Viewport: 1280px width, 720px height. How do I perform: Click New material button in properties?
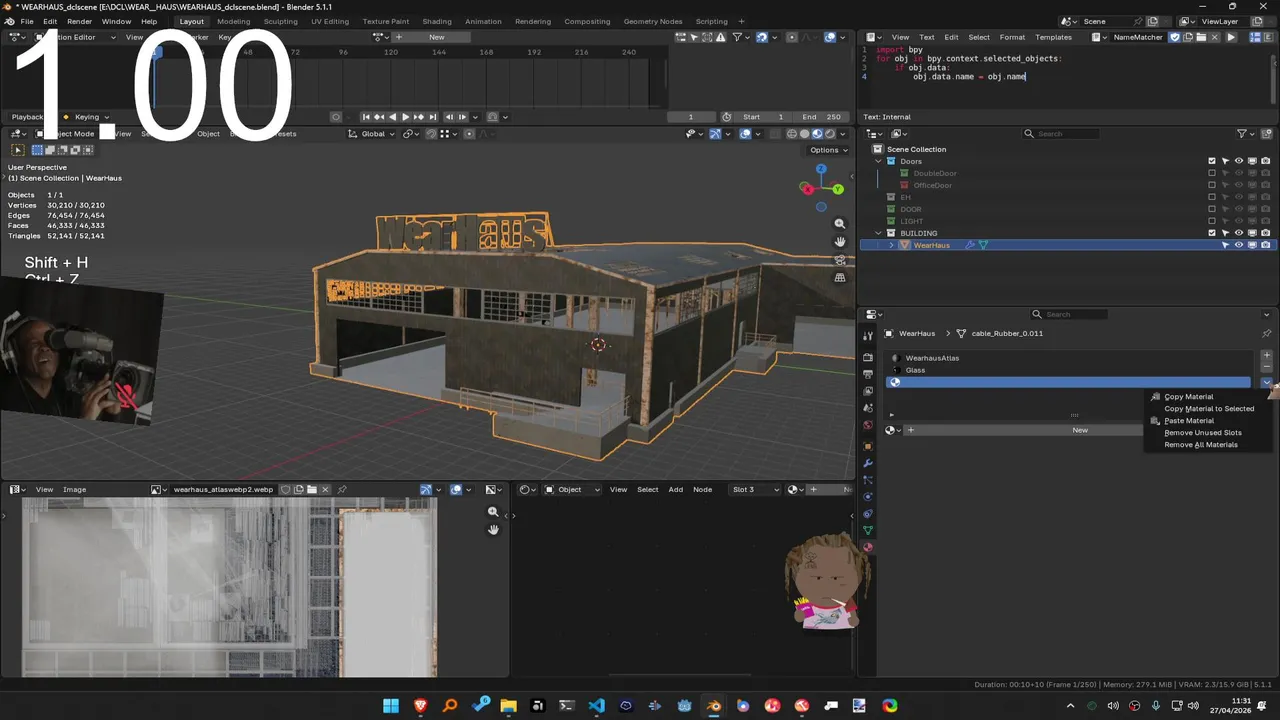point(1080,430)
